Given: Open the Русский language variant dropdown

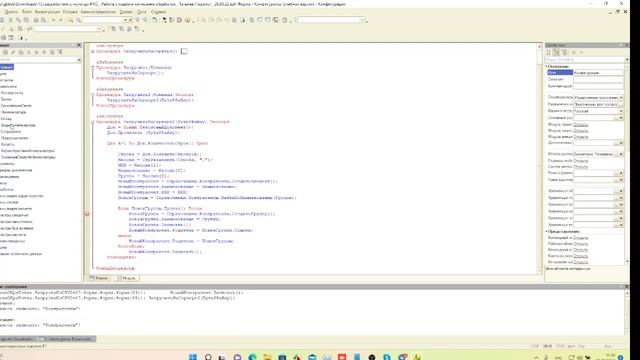Looking at the screenshot, I should (x=621, y=111).
